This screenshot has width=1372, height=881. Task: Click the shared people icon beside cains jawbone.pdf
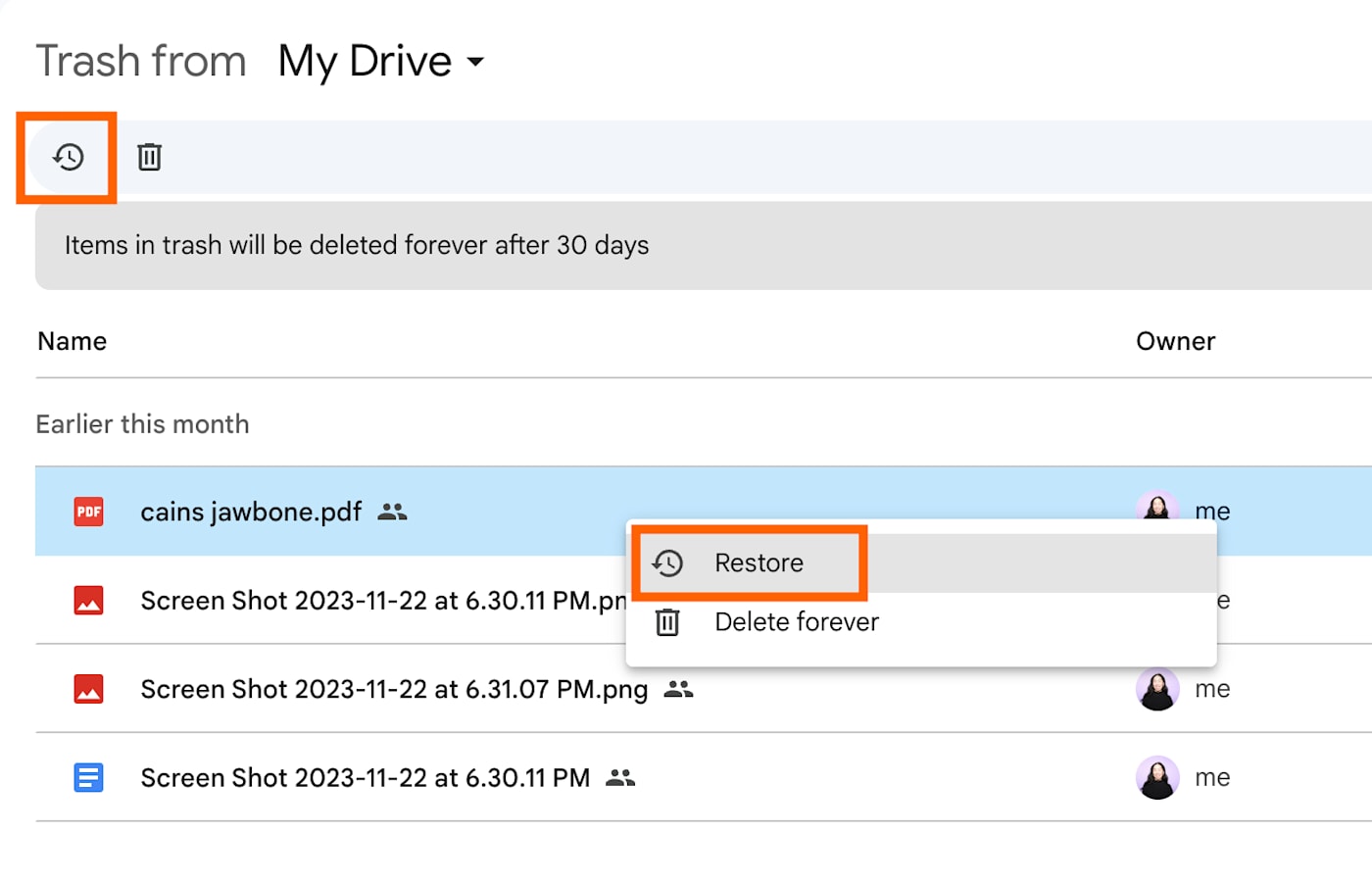pos(392,512)
